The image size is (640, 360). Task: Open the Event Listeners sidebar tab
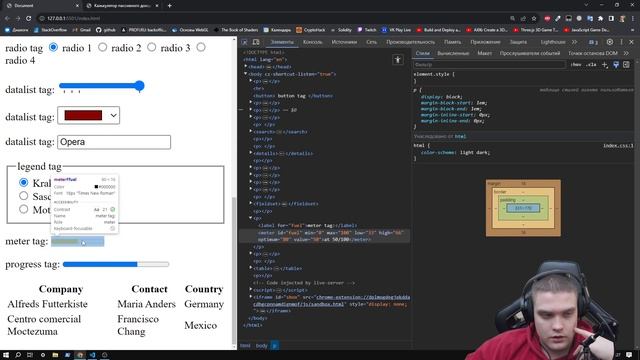530,53
